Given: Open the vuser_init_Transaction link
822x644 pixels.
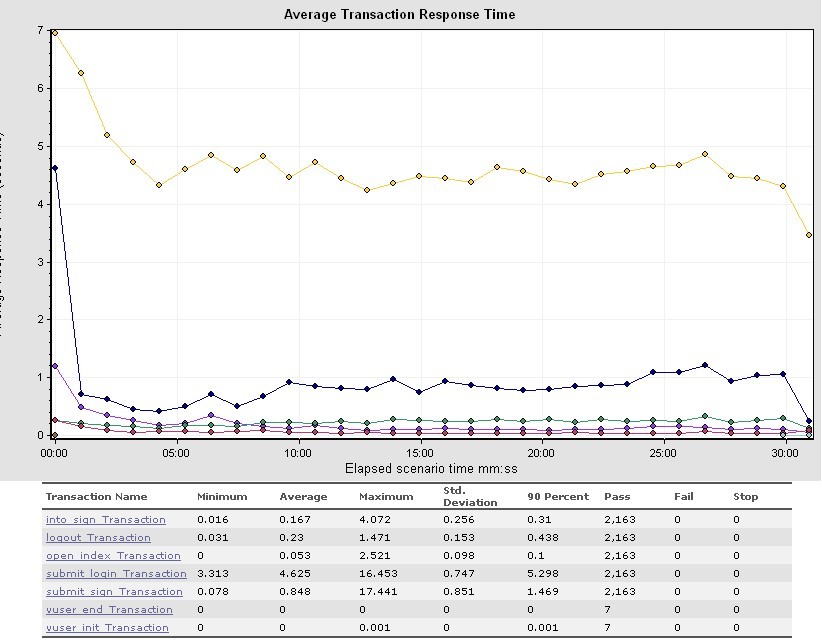Looking at the screenshot, I should click(107, 628).
